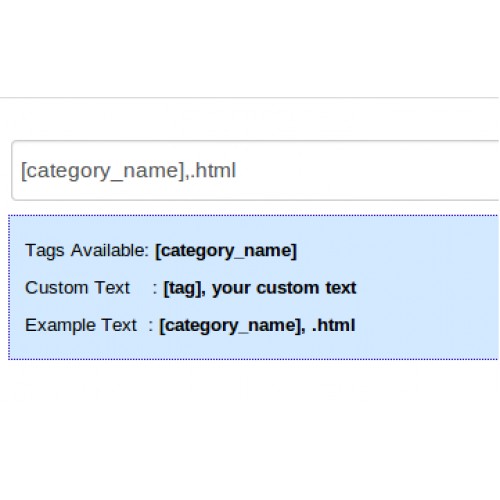The image size is (500, 500).
Task: Click the Custom Text label
Action: click(77, 288)
